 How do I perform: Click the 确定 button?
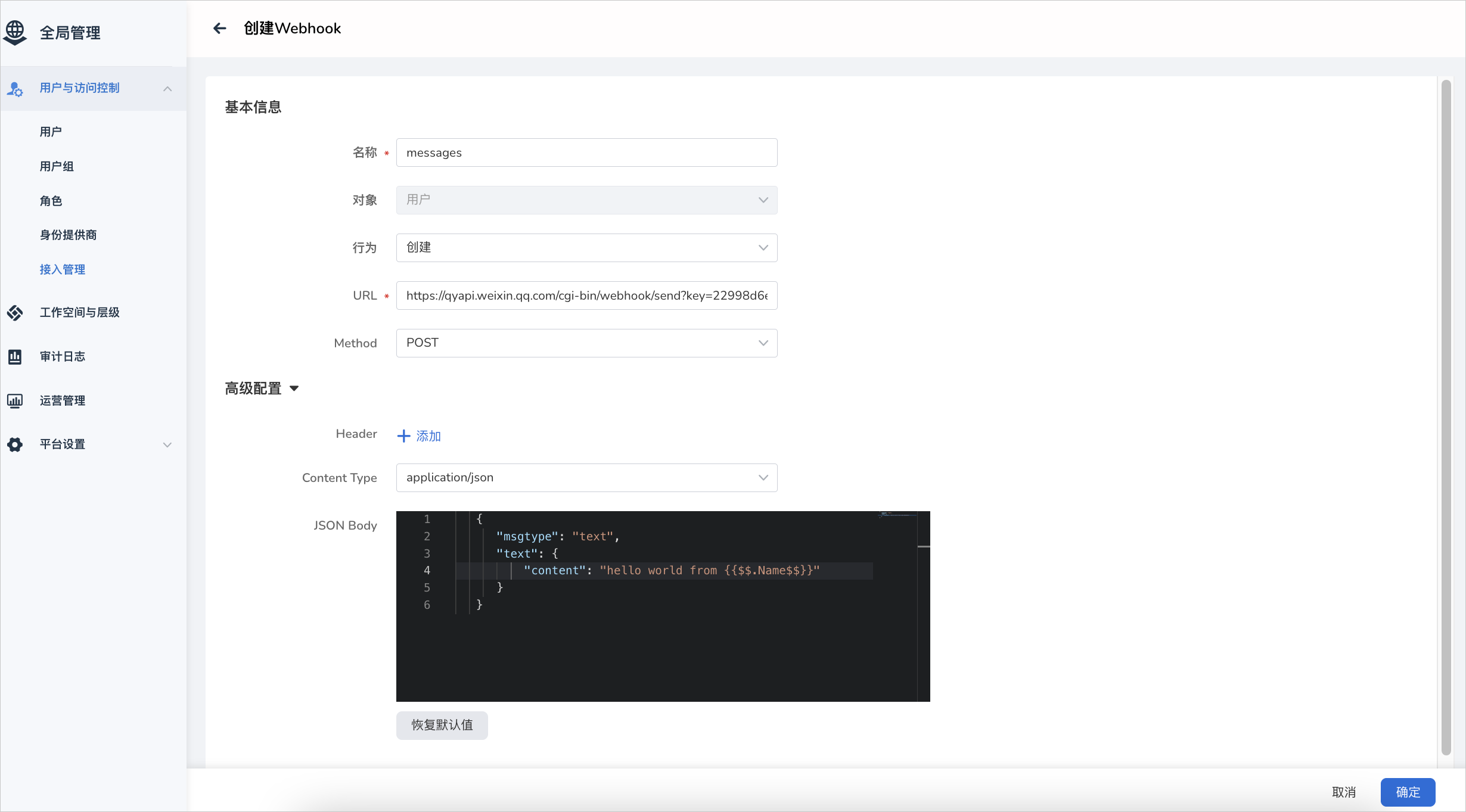(1408, 792)
